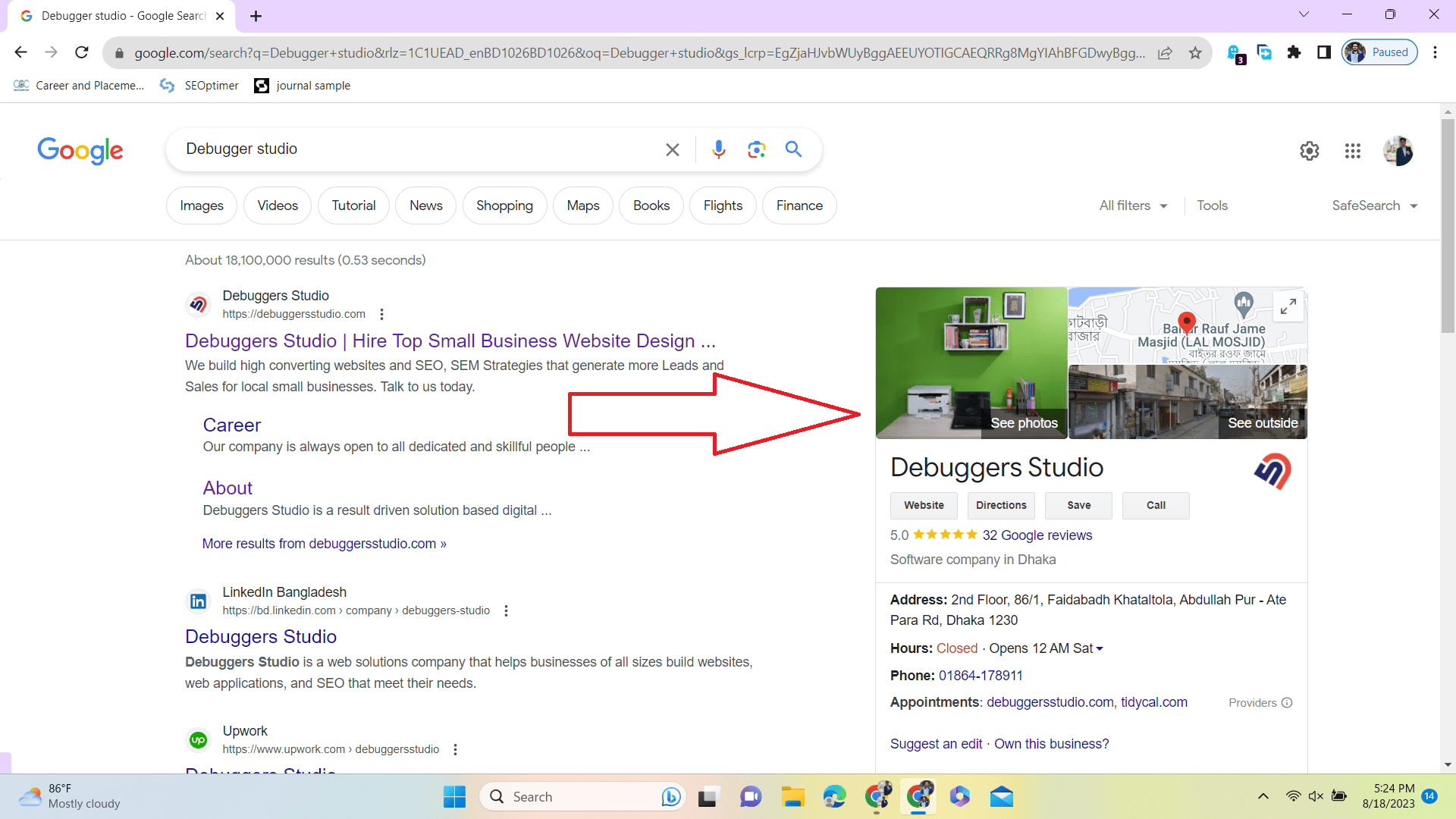
Task: Clear the search query with the X icon
Action: 672,149
